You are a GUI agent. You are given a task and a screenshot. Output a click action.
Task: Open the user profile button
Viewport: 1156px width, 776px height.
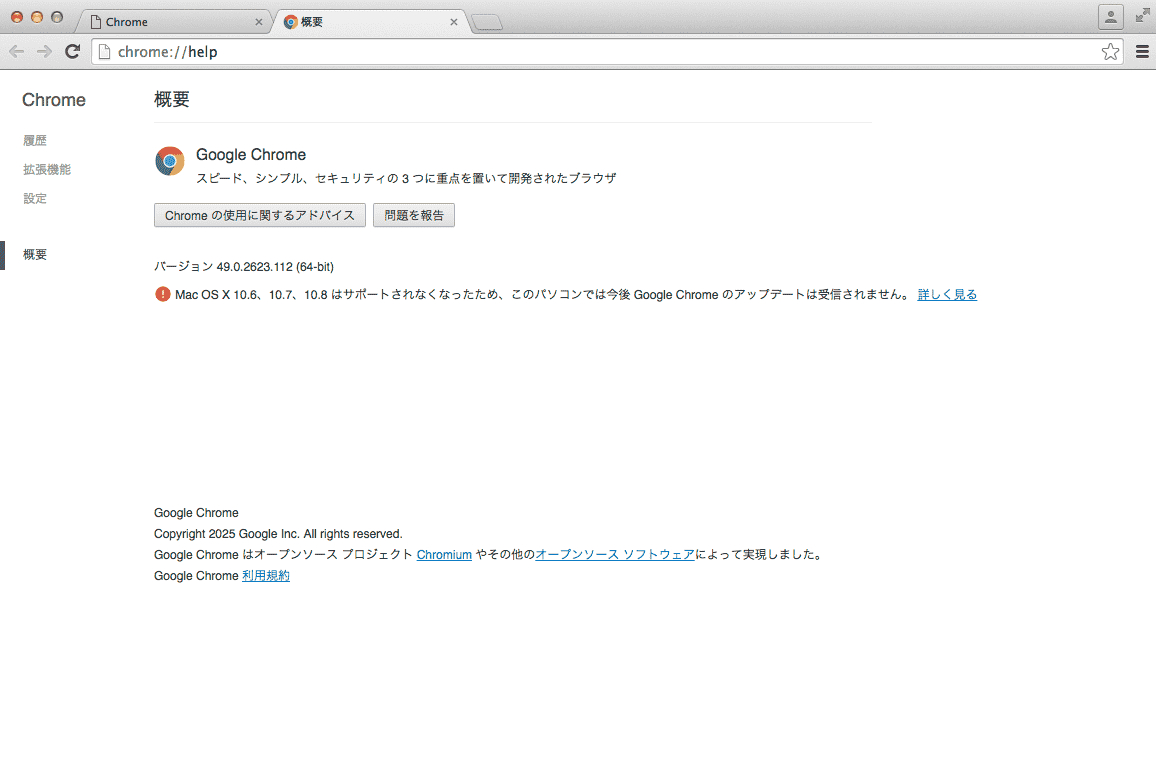pos(1110,17)
